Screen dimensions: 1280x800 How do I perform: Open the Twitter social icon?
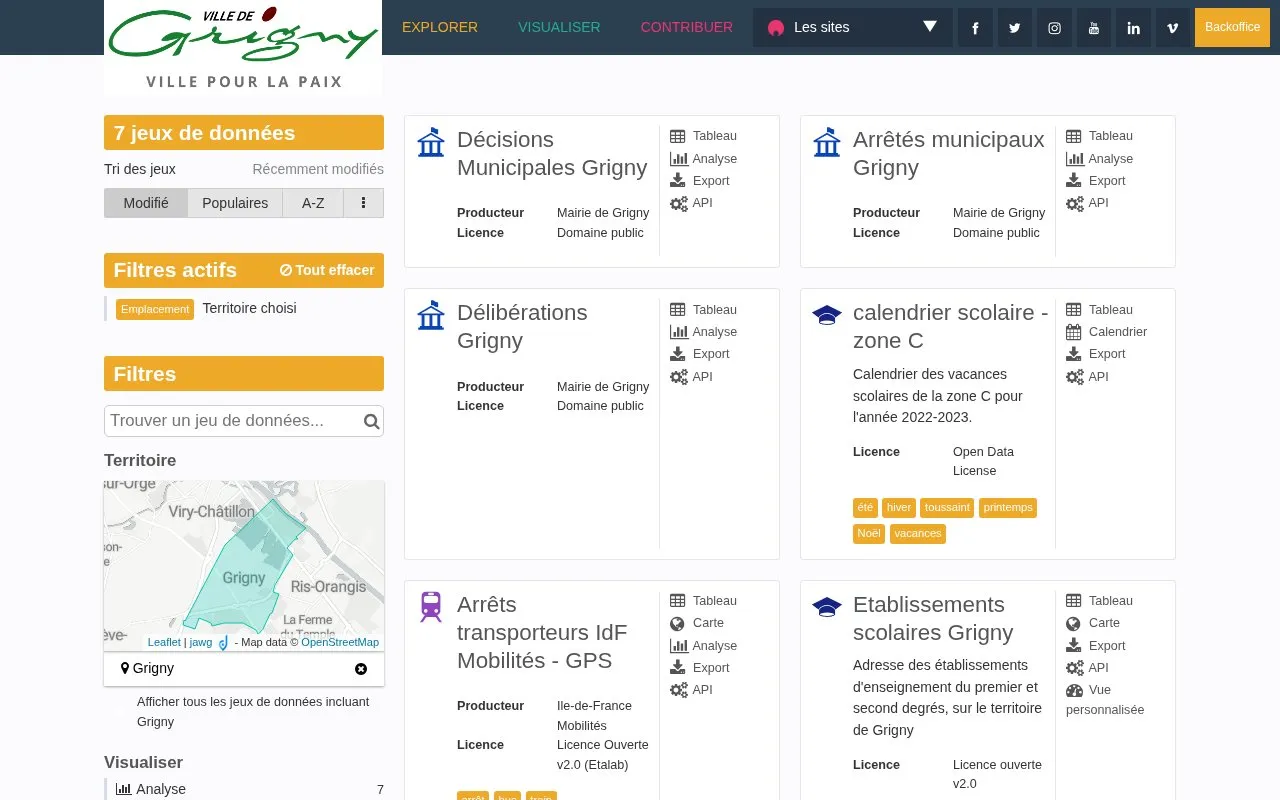(x=1015, y=28)
